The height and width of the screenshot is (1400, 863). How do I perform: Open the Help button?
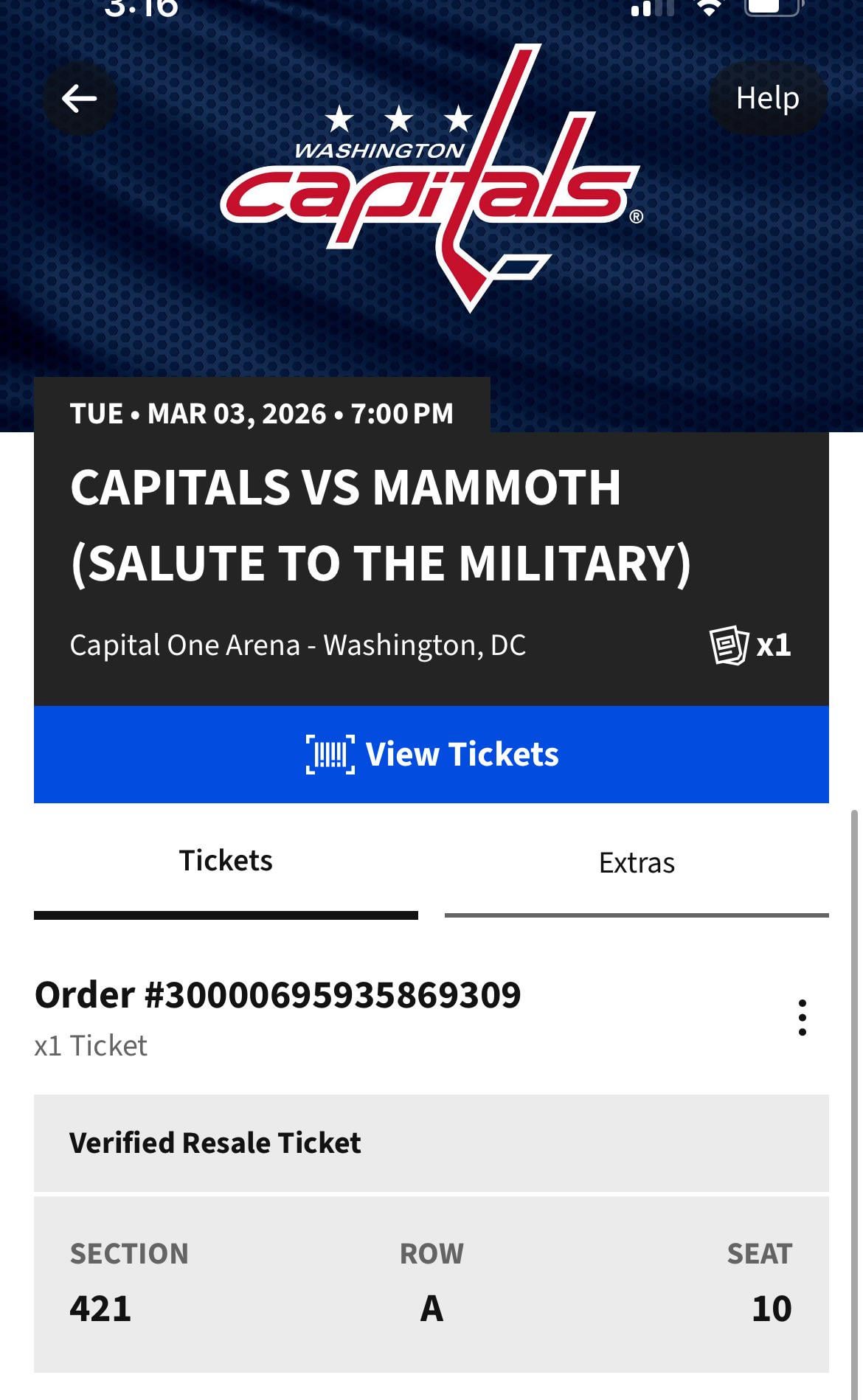(x=767, y=98)
